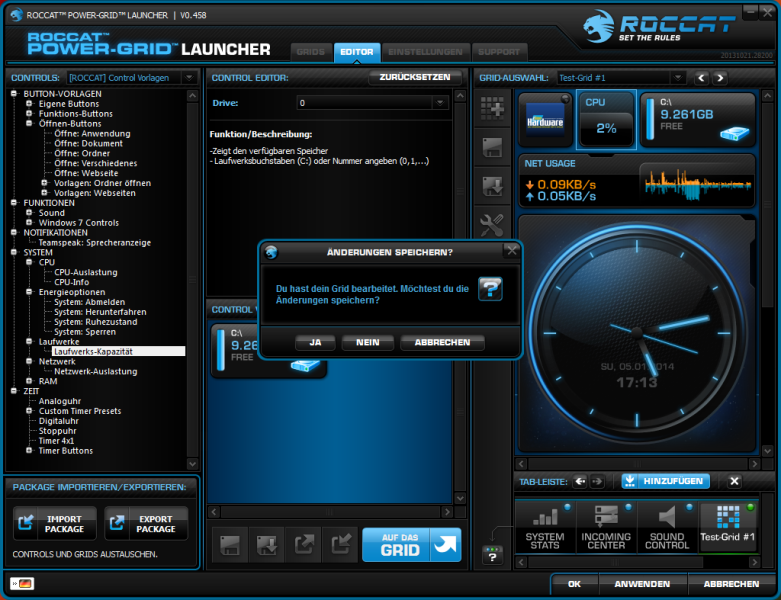The width and height of the screenshot is (781, 600).
Task: Collapse the BUTTON-VORLAGEN tree node
Action: [14, 93]
